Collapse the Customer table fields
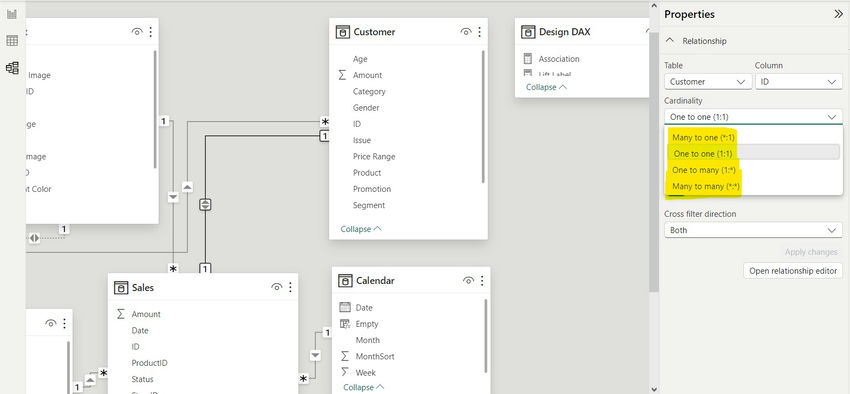The height and width of the screenshot is (394, 850). (361, 229)
